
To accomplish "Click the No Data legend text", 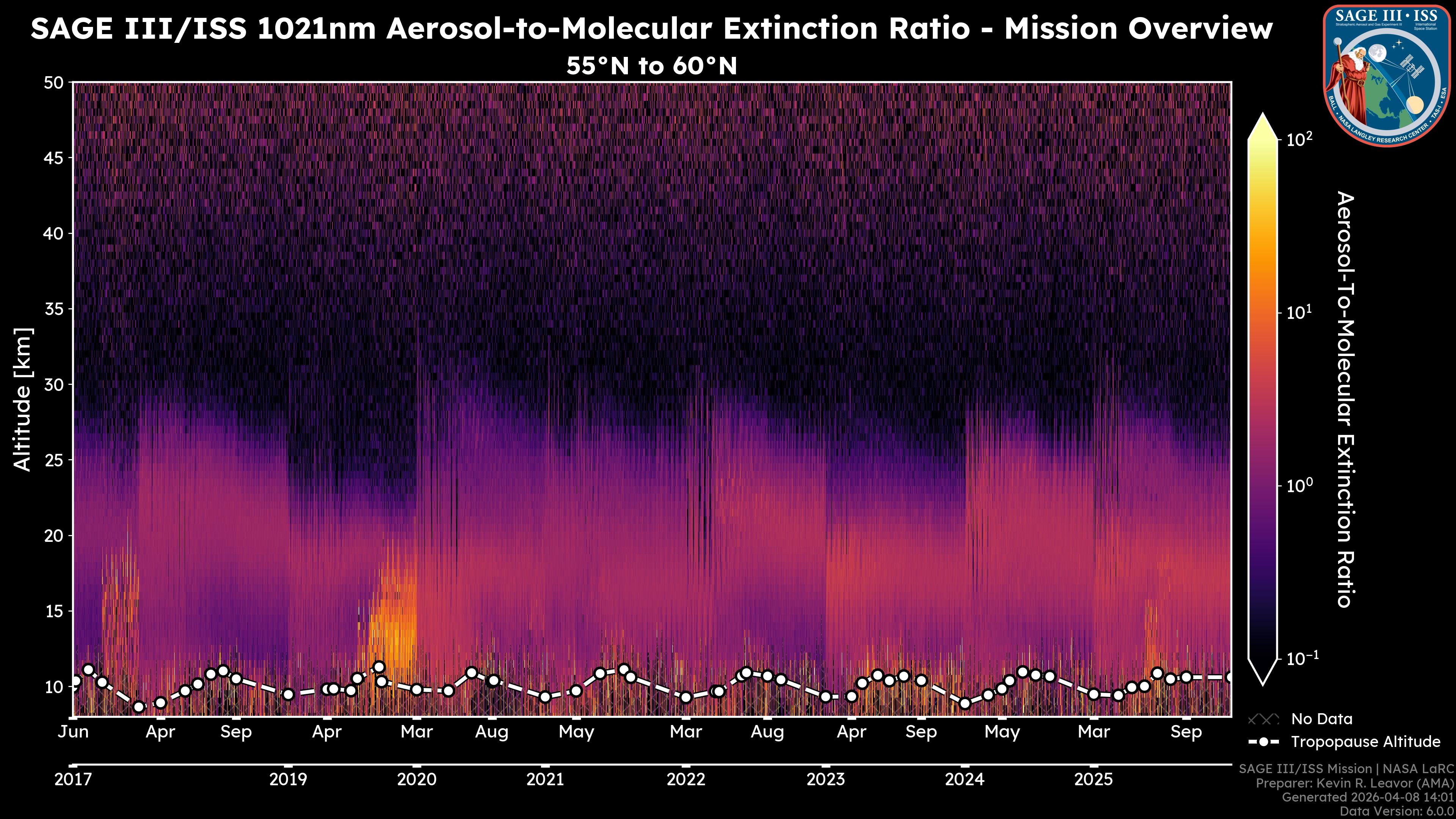I will tap(1321, 720).
